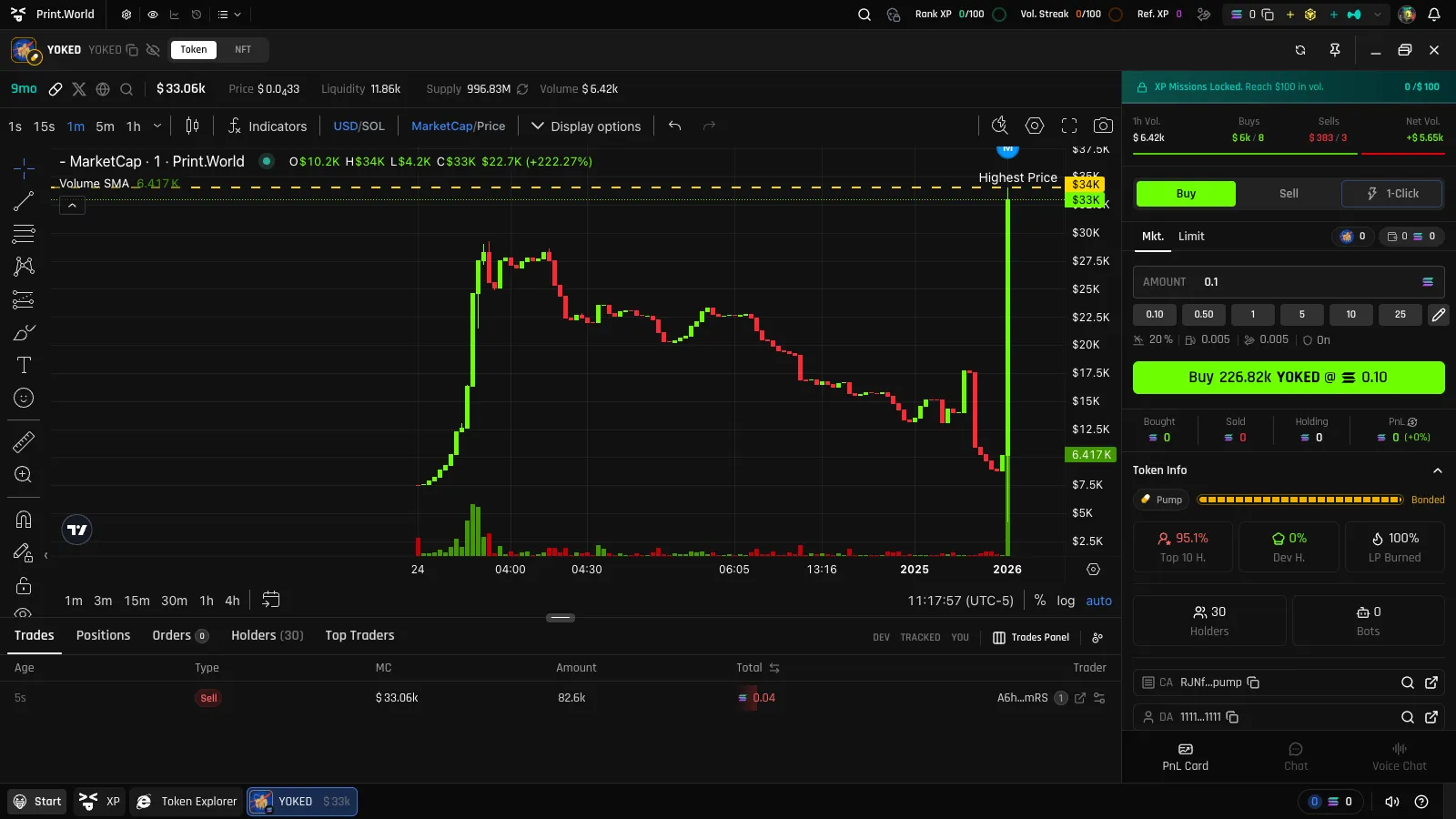Toggle log scale on the chart
This screenshot has height=819, width=1456.
point(1066,601)
